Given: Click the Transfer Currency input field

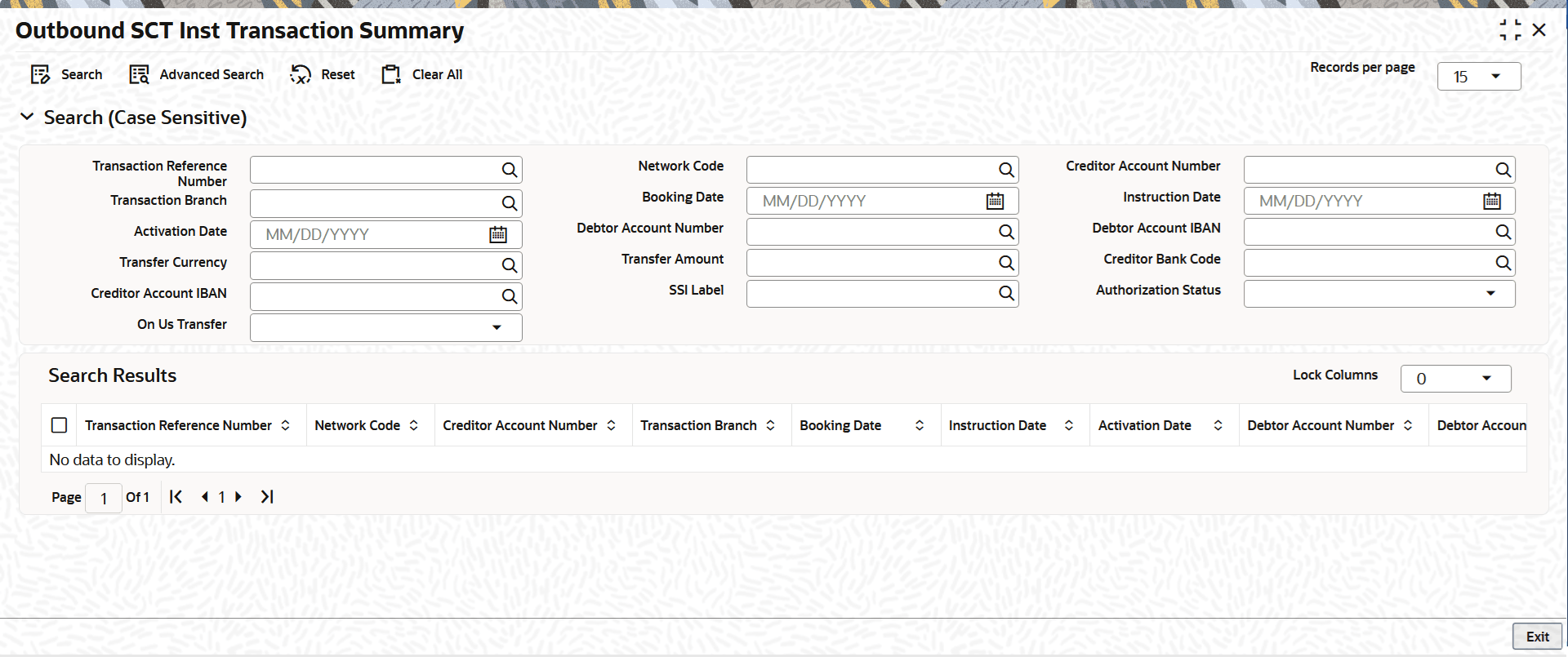Looking at the screenshot, I should [x=386, y=265].
